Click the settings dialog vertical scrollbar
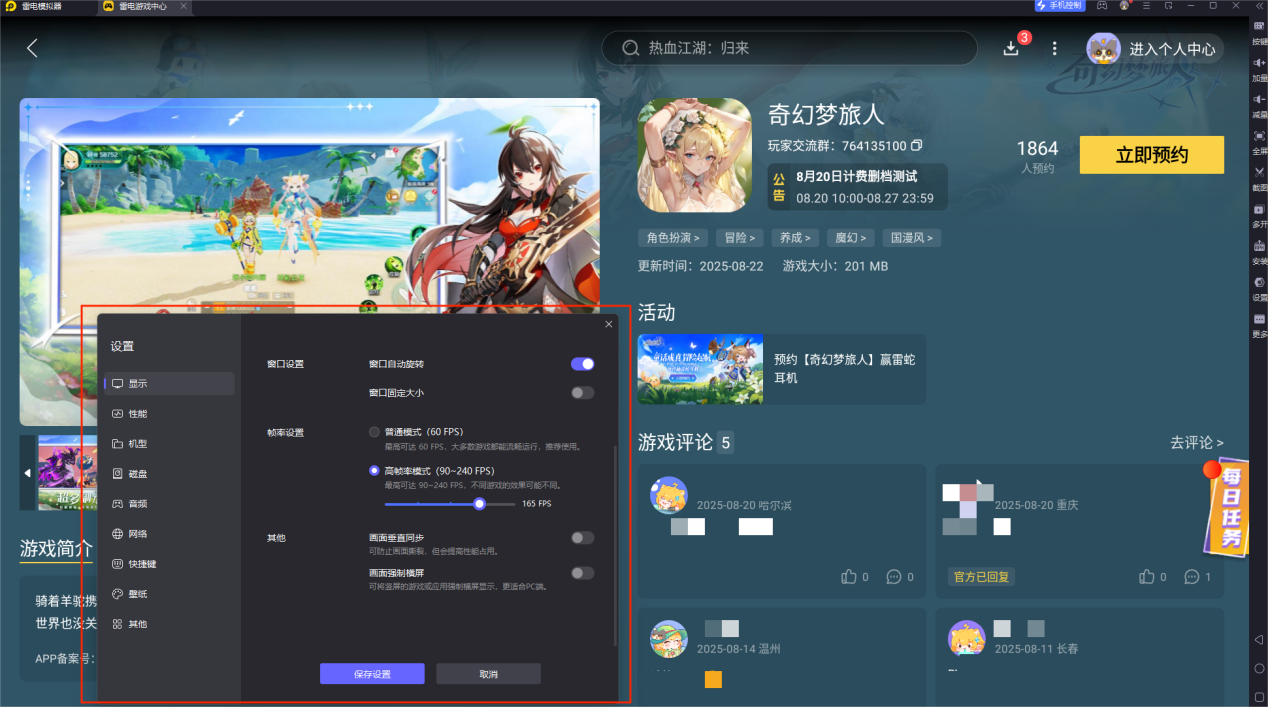 (616, 546)
